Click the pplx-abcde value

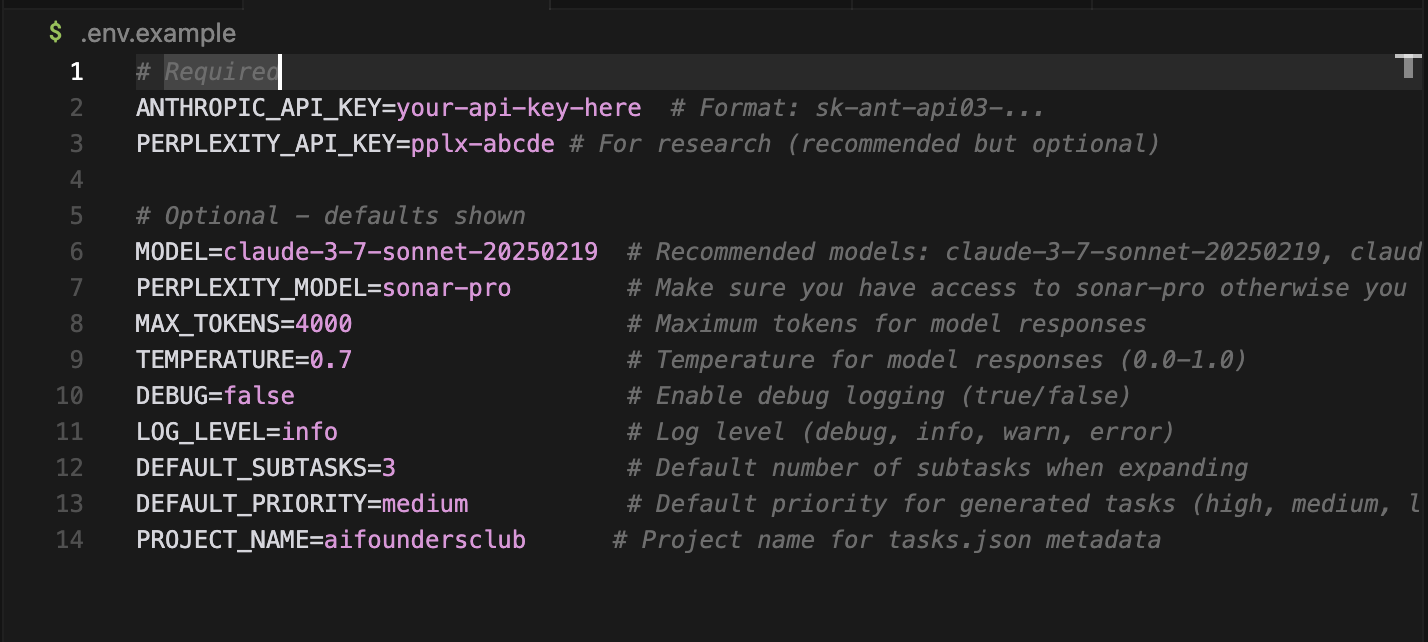point(482,144)
